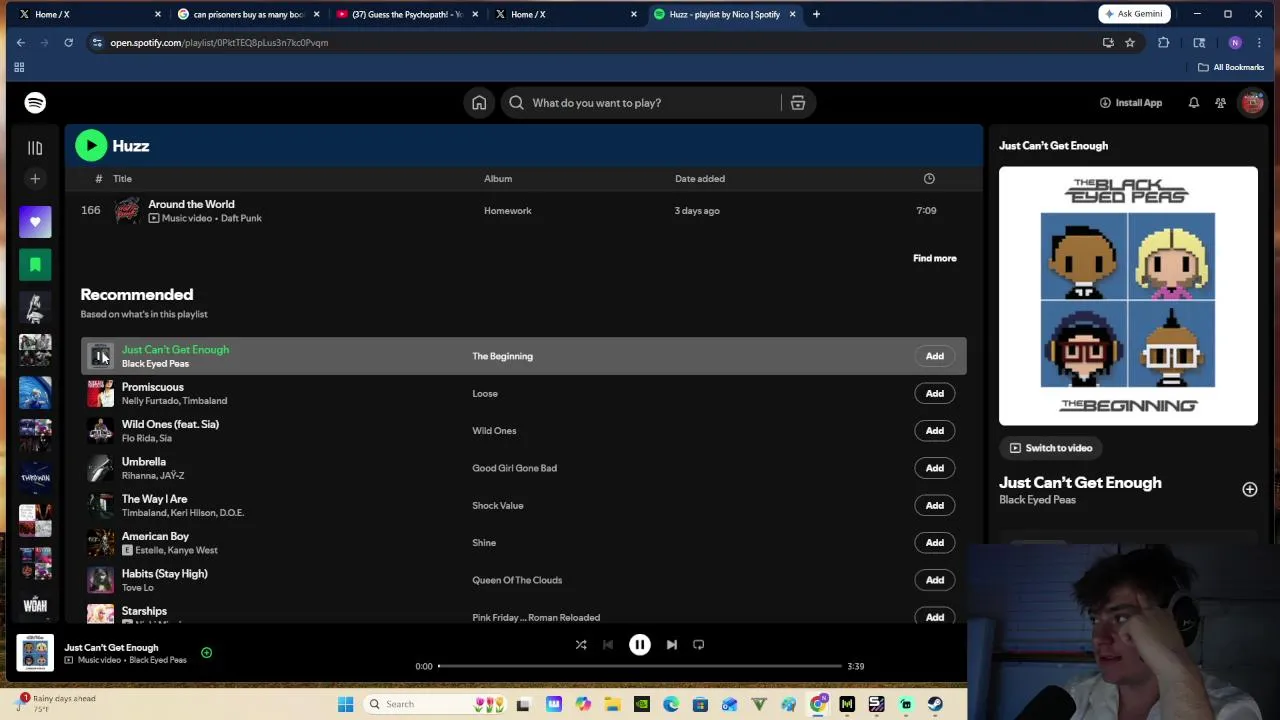Sort the playlist by Date added
The image size is (1280, 720).
pos(700,179)
